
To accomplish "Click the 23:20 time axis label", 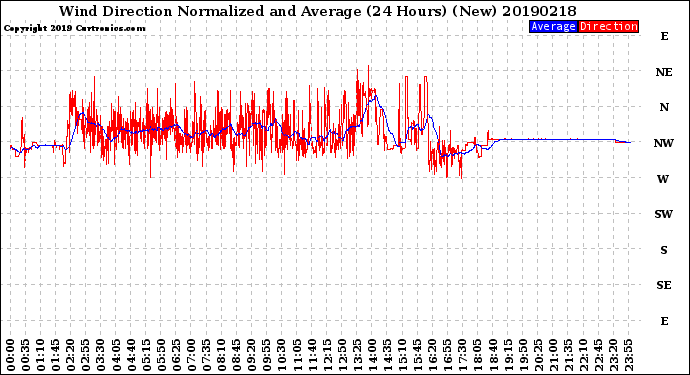I will coord(613,355).
